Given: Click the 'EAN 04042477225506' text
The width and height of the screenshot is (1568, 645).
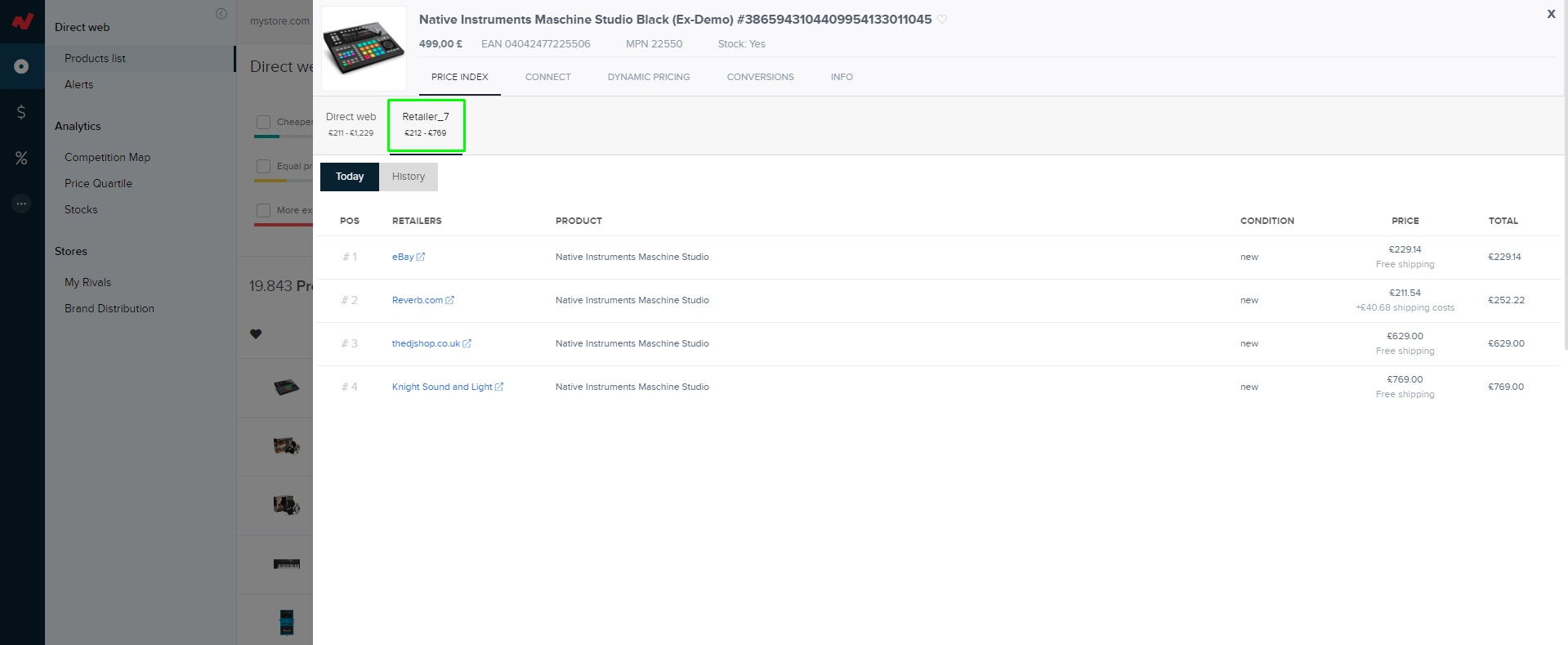Looking at the screenshot, I should point(536,44).
